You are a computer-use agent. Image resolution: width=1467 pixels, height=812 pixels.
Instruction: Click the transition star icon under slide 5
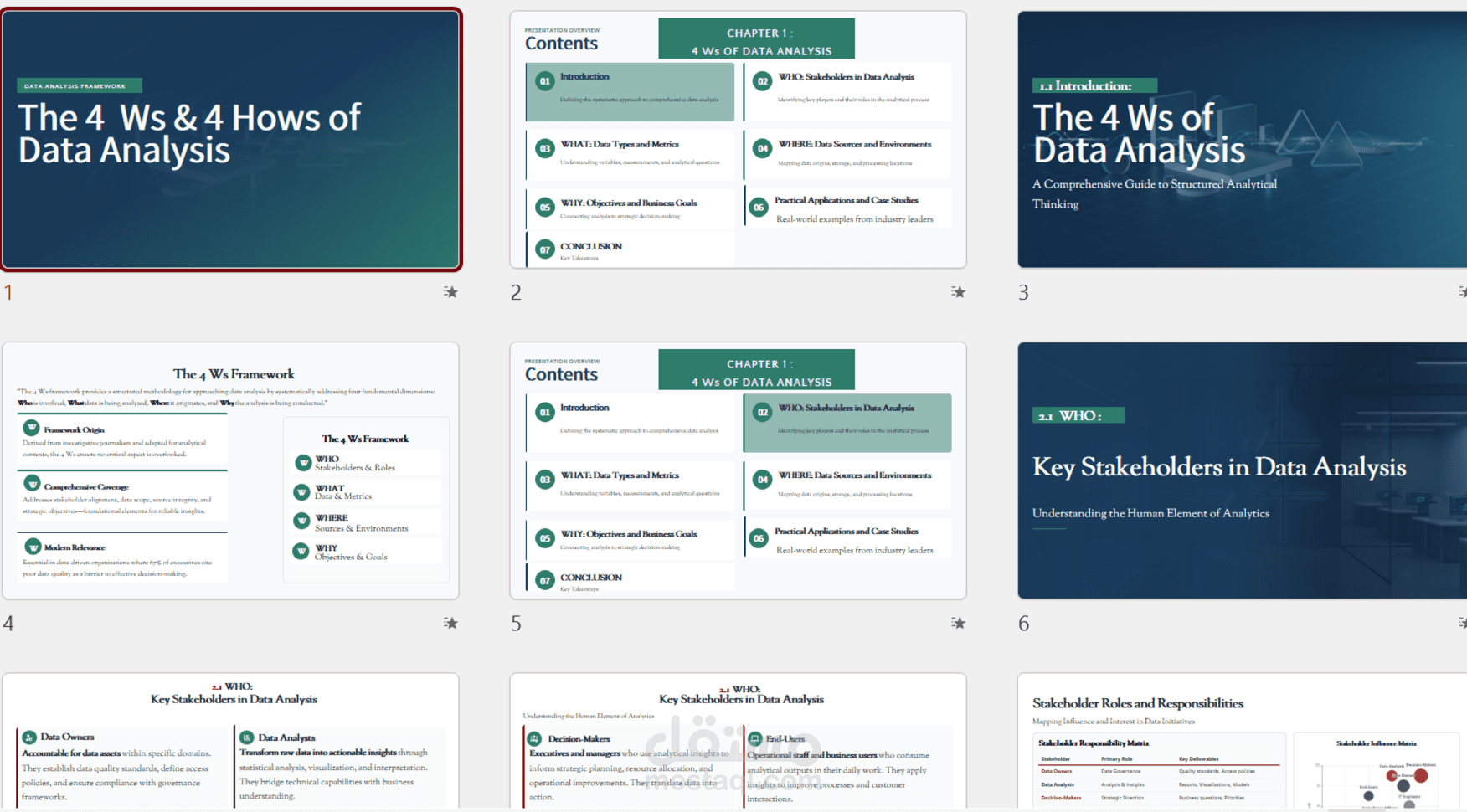pyautogui.click(x=958, y=623)
